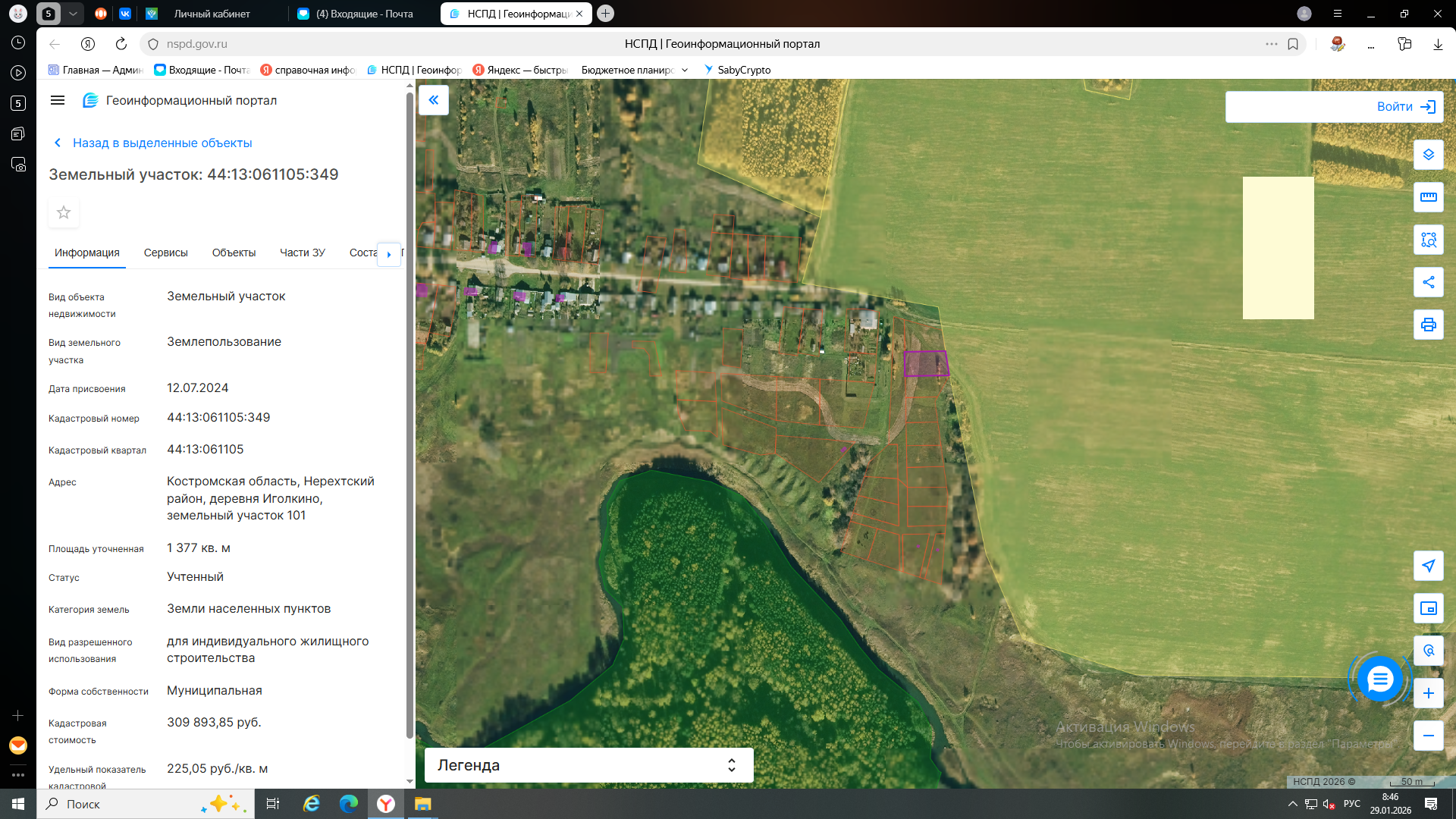Viewport: 1456px width, 819px height.
Task: Click the purple highlighted land plot on map
Action: point(925,363)
